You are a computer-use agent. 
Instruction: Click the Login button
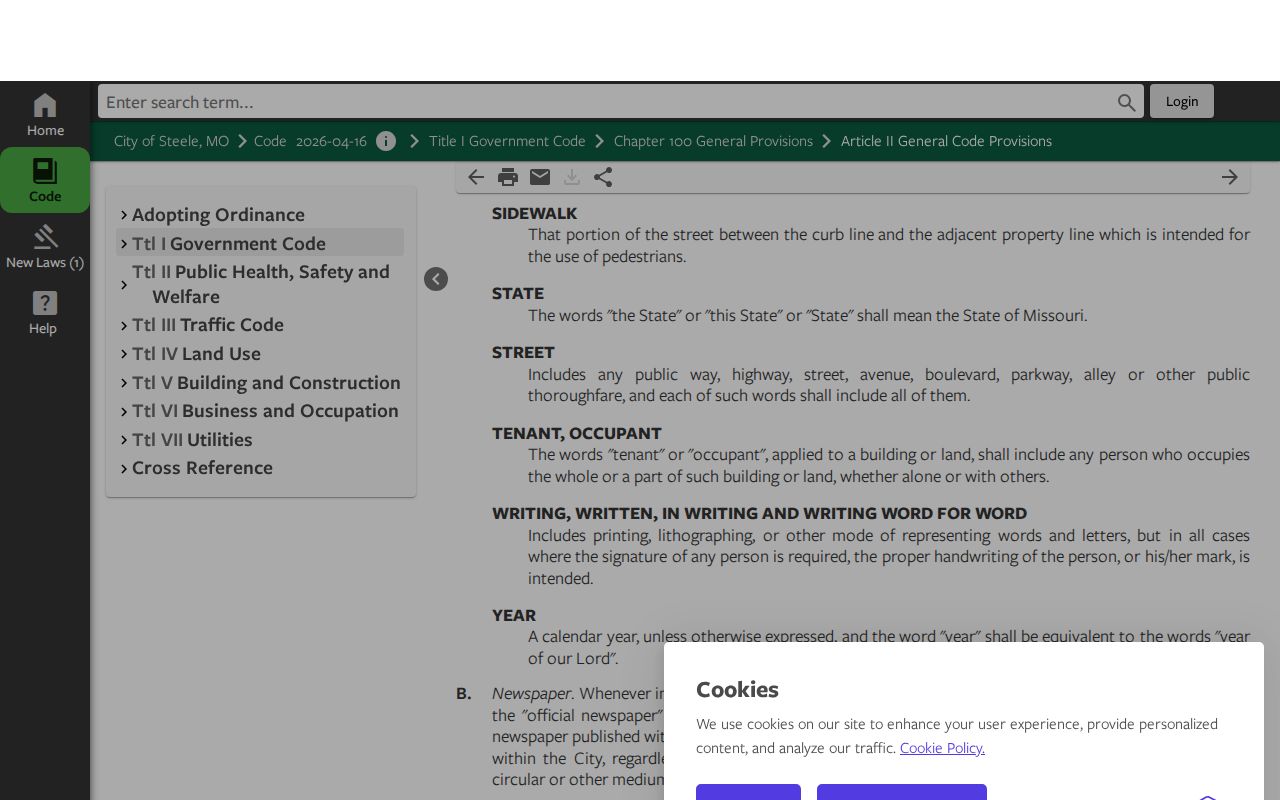tap(1182, 101)
